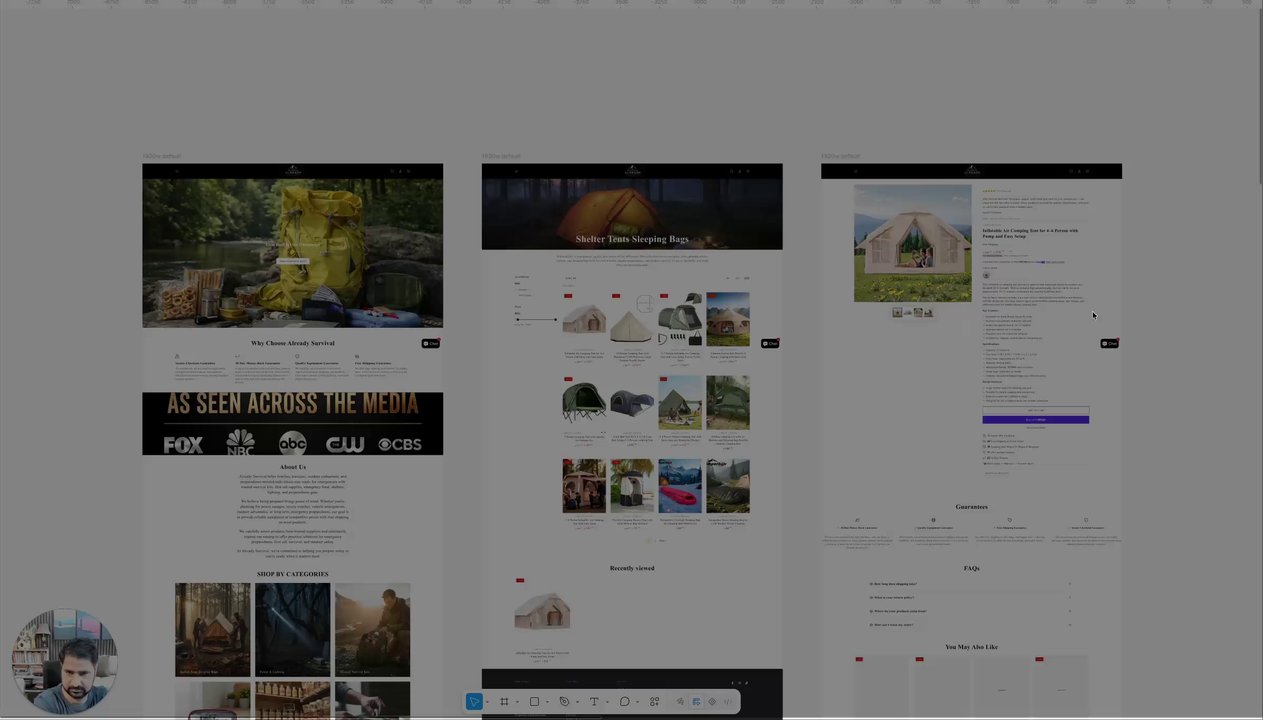Toggle Dev Mode code icon in toolbar
Screen dimensions: 1263x720
[x=727, y=701]
